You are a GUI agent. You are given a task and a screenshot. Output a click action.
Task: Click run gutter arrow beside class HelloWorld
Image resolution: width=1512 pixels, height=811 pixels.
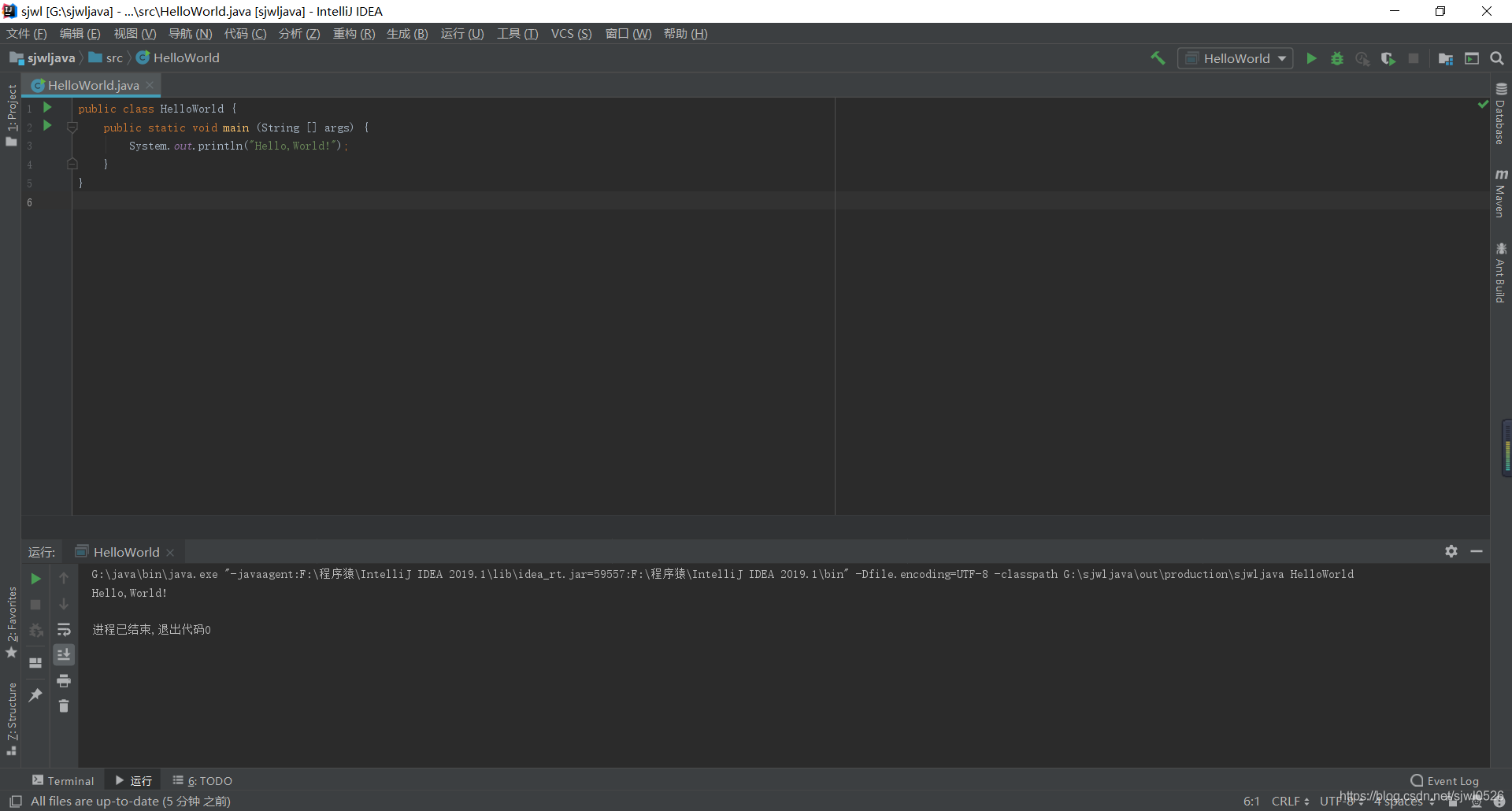pos(47,107)
